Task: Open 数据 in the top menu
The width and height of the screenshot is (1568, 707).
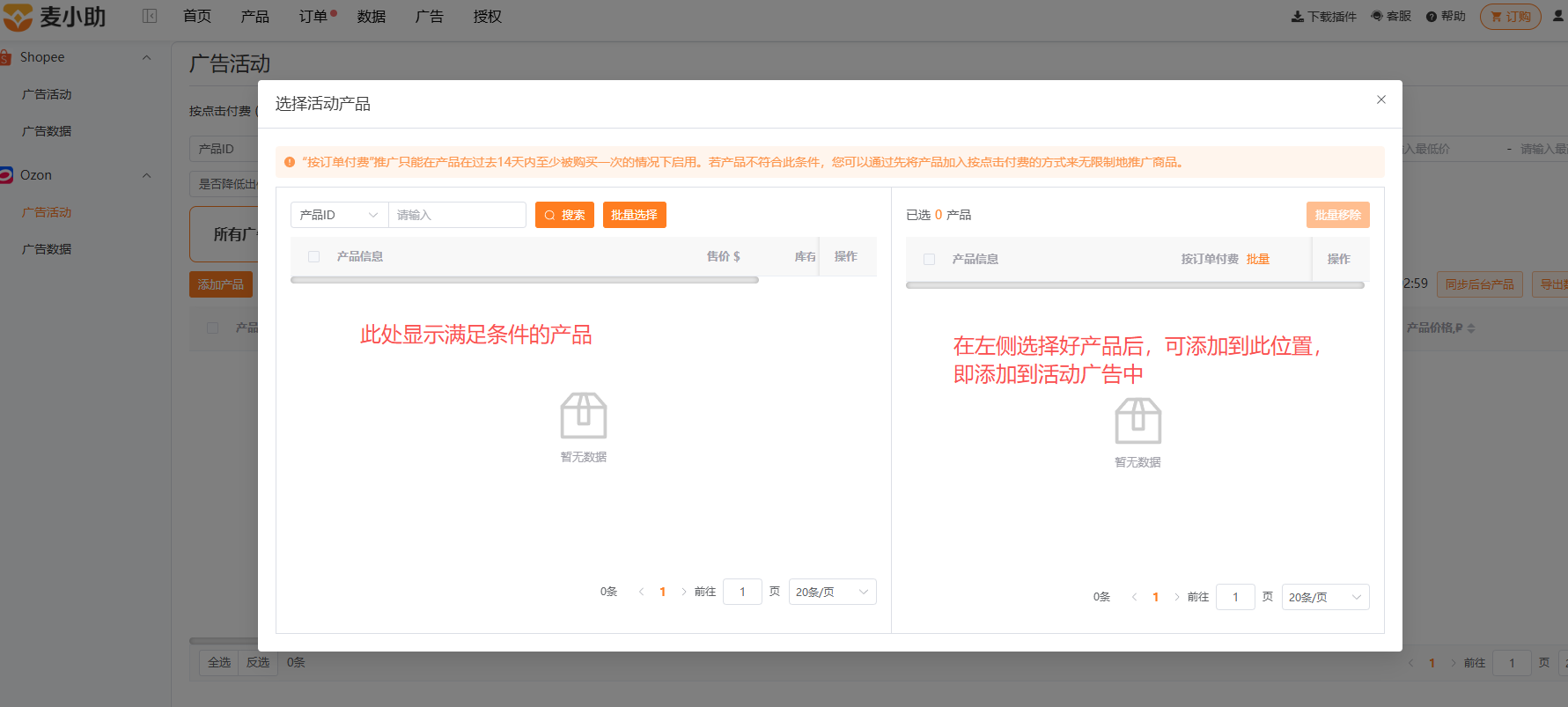Action: [x=372, y=16]
